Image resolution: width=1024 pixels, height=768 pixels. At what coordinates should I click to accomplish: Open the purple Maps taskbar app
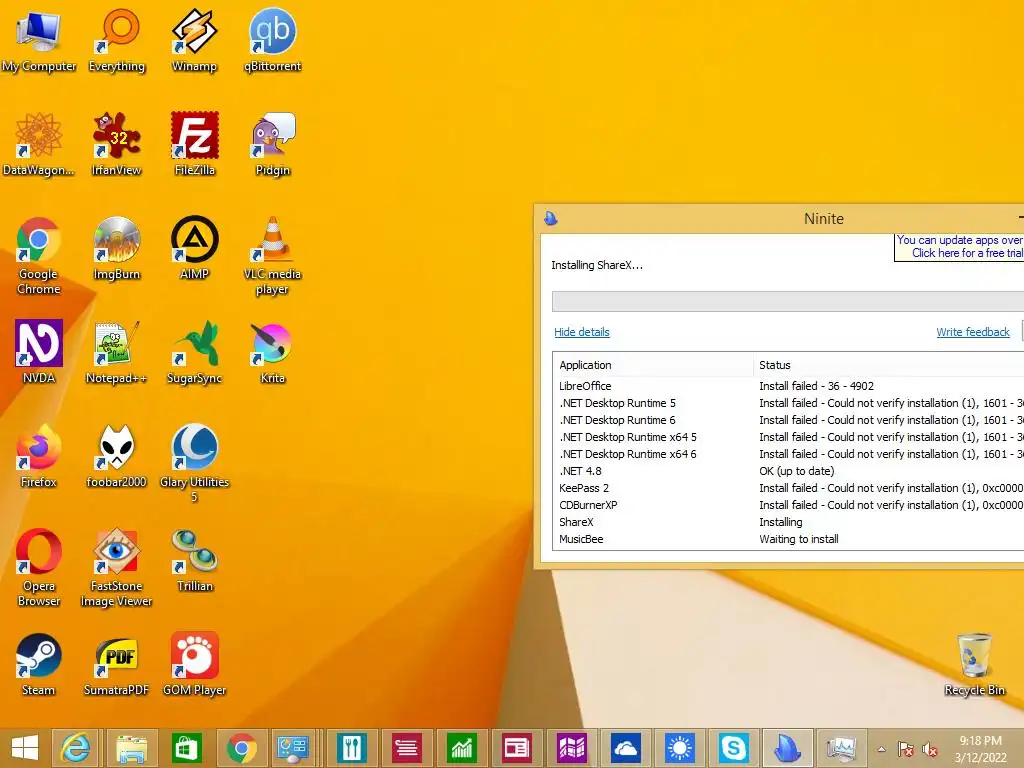point(571,748)
